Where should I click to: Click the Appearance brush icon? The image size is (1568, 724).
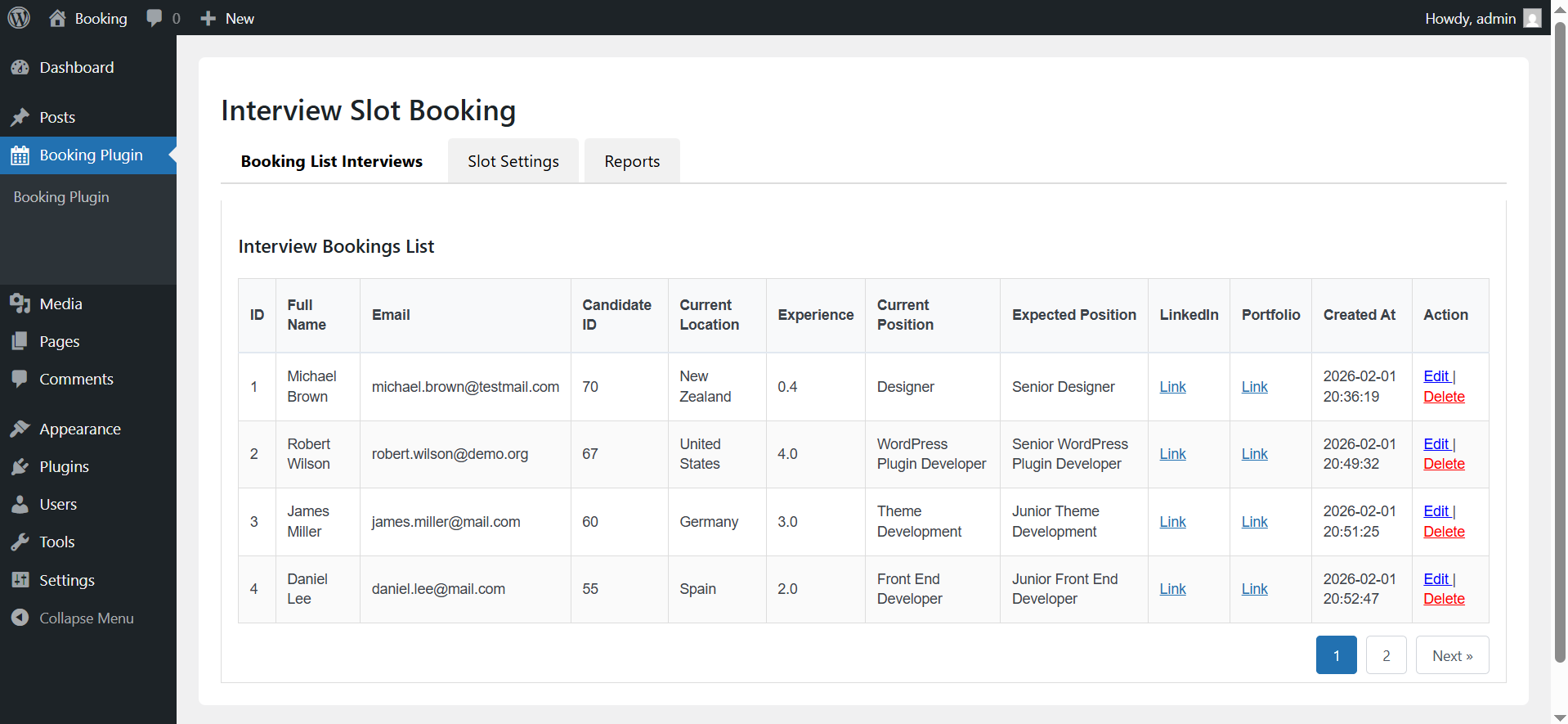pyautogui.click(x=20, y=429)
